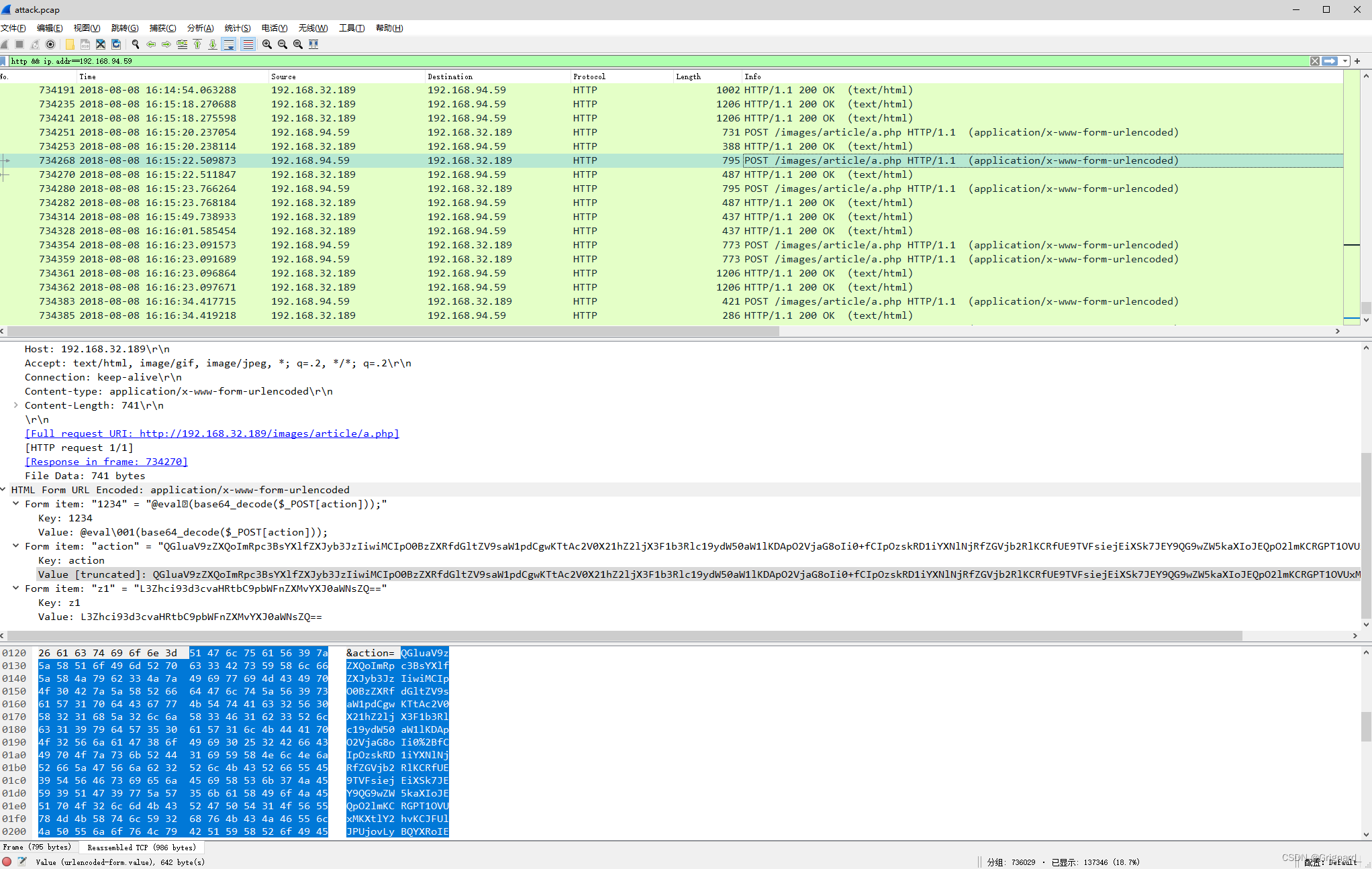Click the find packet magnifier icon
Screen dimensions: 1372x869
[136, 44]
